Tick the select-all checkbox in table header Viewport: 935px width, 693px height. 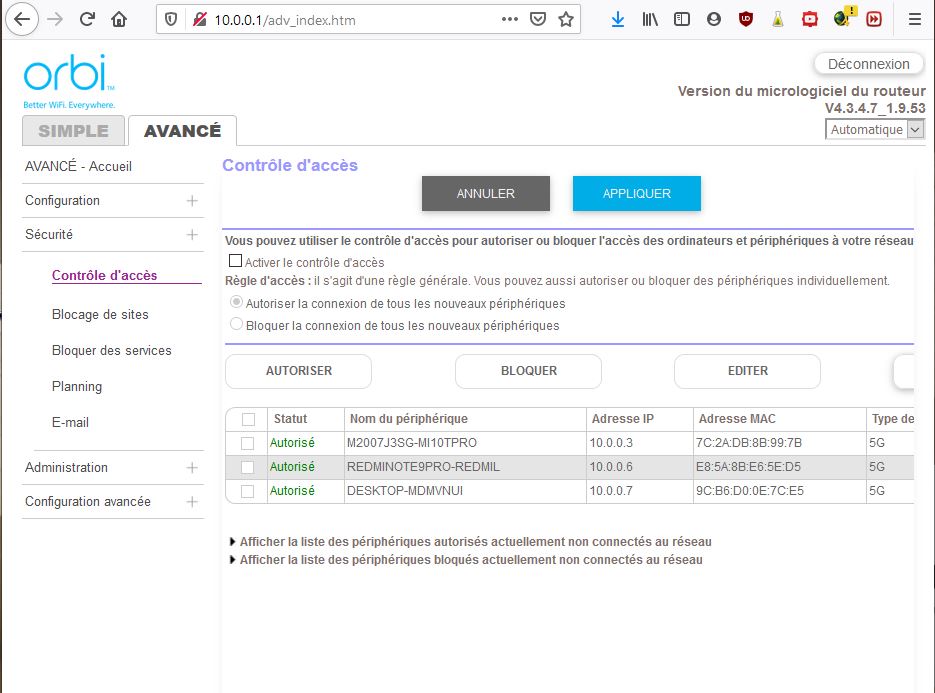pos(248,419)
